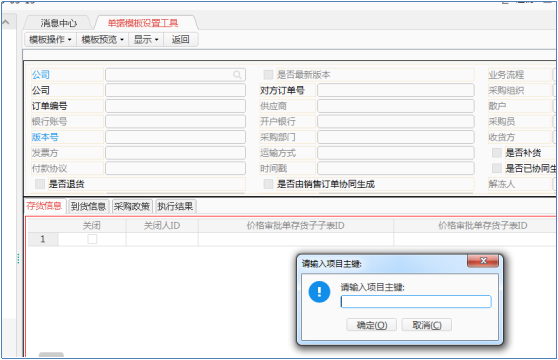The height and width of the screenshot is (360, 558).
Task: Open the 到货信息 tab
Action: point(88,206)
